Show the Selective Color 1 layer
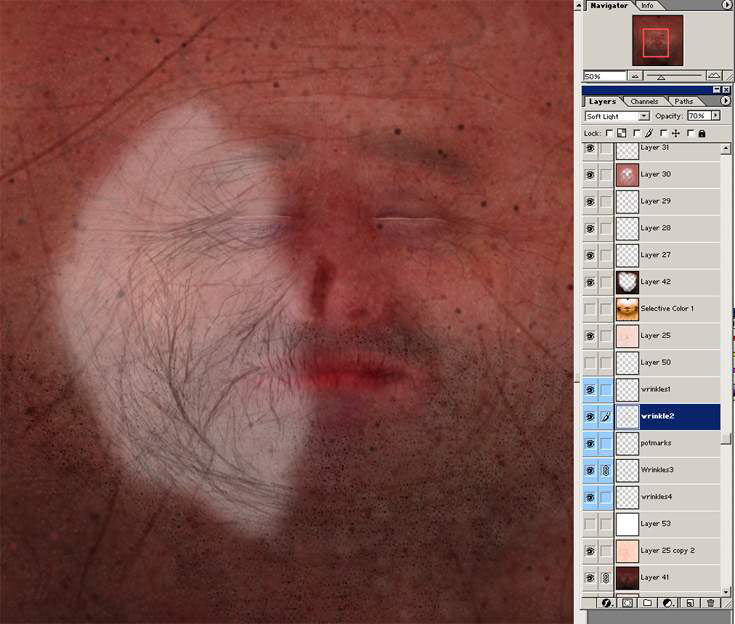735x624 pixels. [x=590, y=309]
